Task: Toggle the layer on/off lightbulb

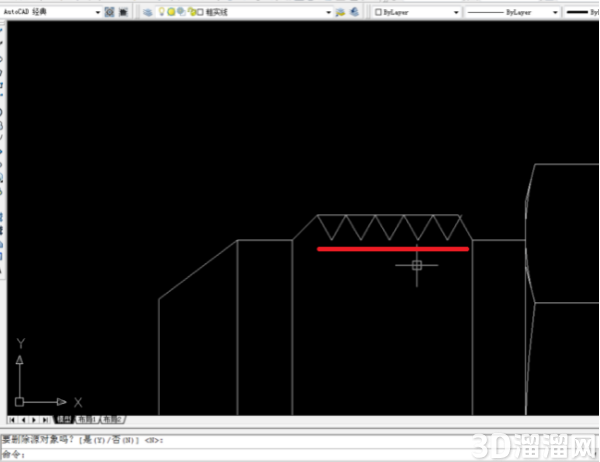Action: click(161, 12)
